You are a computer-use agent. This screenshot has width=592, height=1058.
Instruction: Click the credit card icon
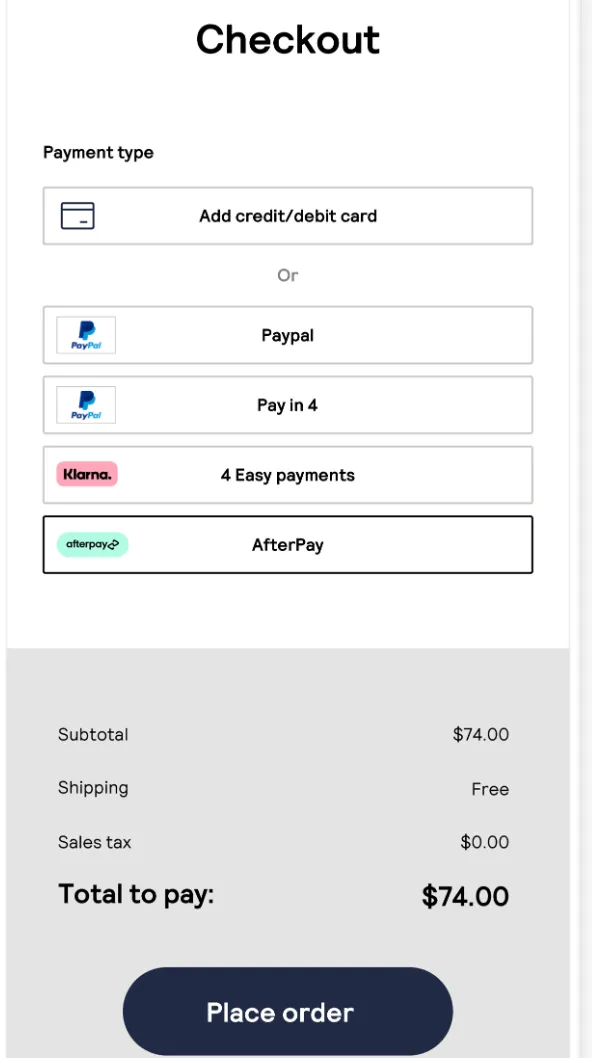point(78,216)
